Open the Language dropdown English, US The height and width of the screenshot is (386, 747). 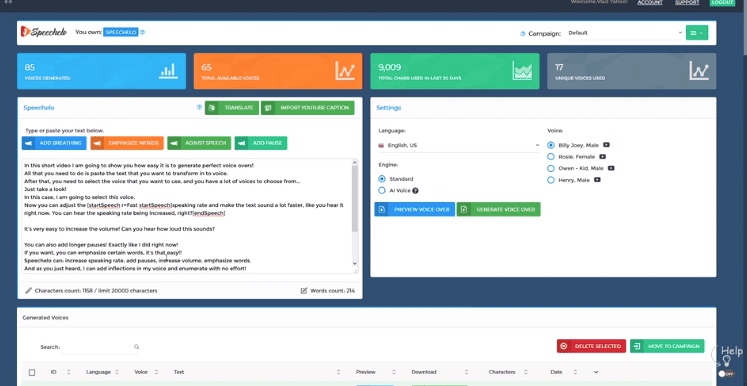pyautogui.click(x=459, y=145)
